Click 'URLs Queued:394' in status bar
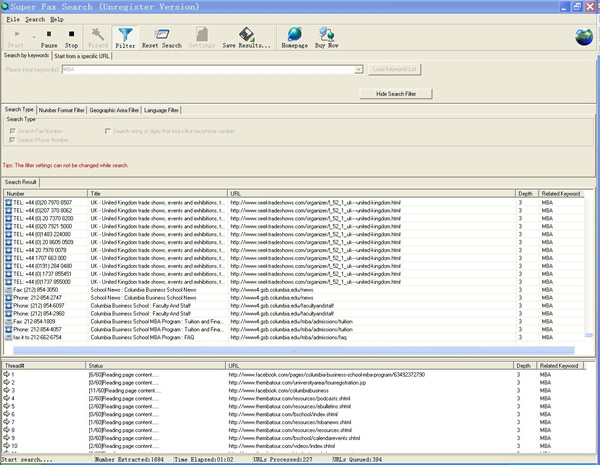 pos(357,459)
